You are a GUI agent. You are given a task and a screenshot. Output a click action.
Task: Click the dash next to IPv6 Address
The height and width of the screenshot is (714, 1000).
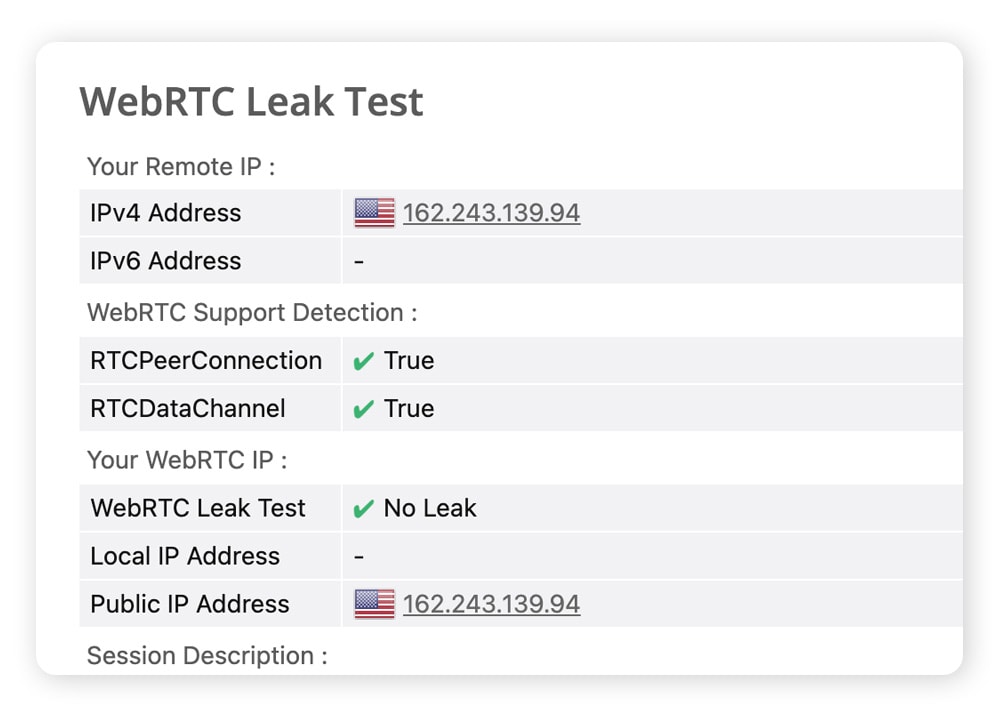click(x=359, y=260)
